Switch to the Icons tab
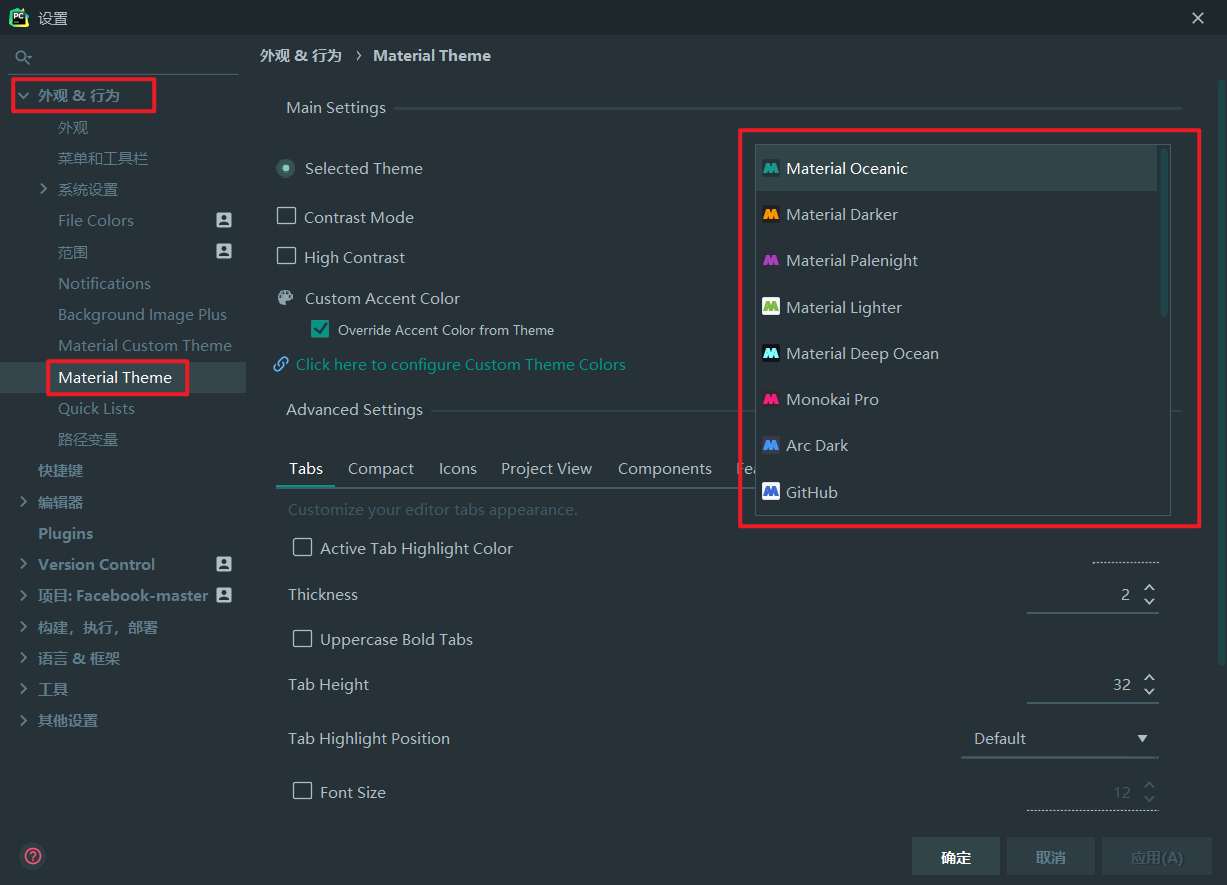 coord(458,468)
